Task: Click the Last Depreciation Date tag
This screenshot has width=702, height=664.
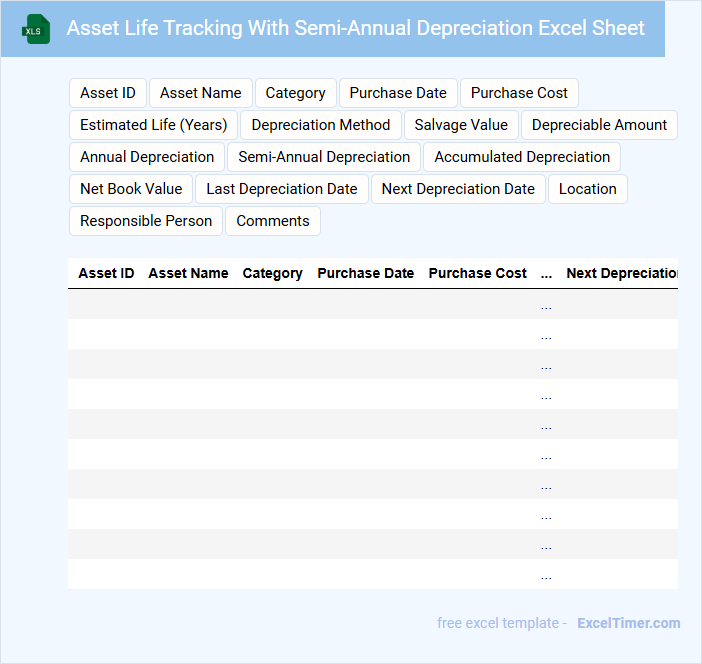Action: [282, 189]
